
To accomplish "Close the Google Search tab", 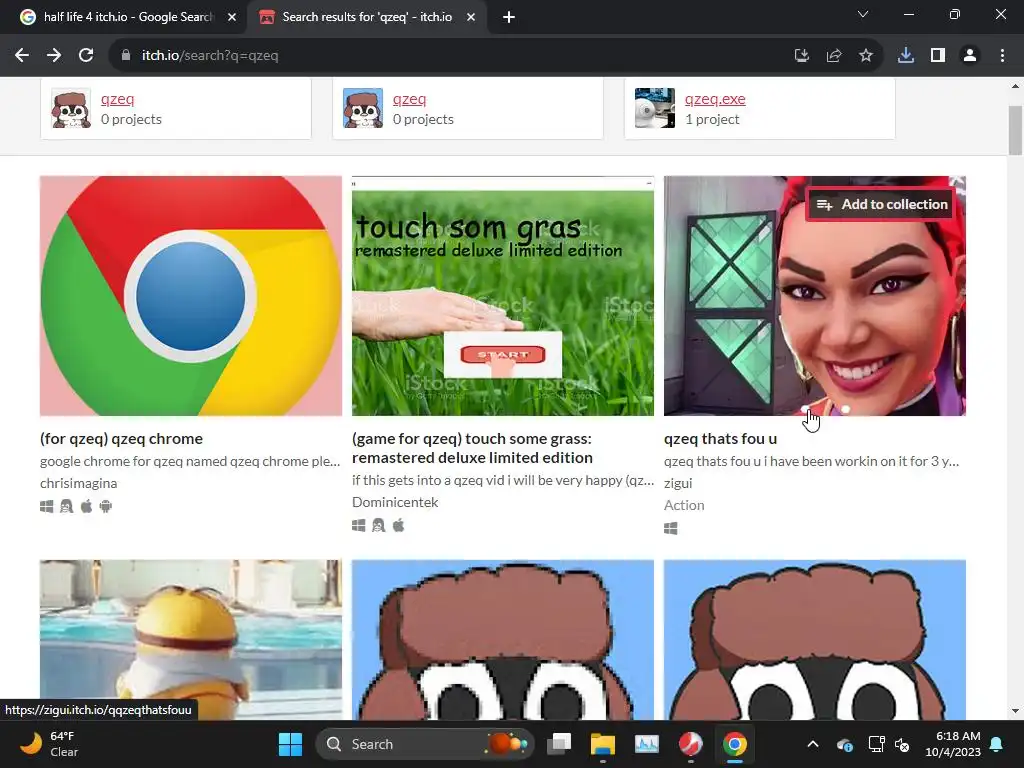I will [232, 18].
